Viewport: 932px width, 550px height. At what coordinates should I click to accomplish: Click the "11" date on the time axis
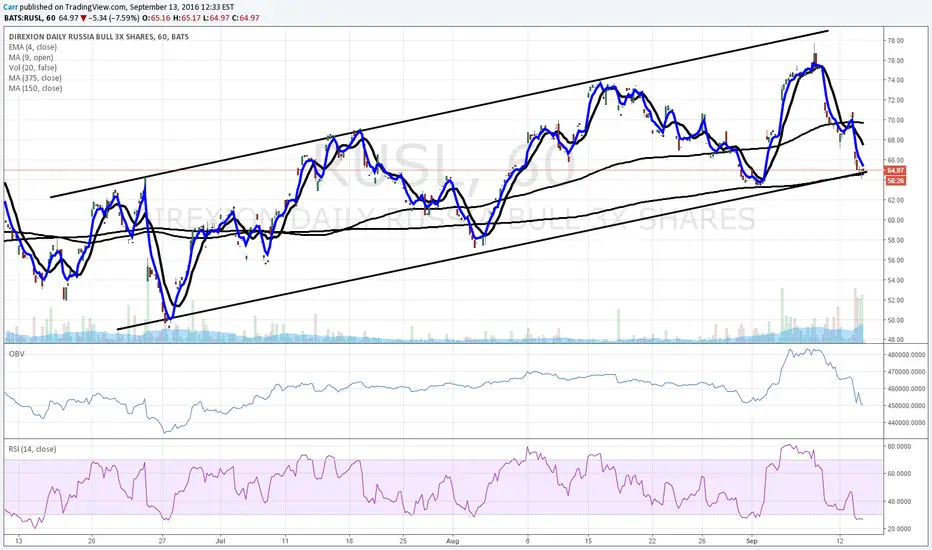pos(285,541)
